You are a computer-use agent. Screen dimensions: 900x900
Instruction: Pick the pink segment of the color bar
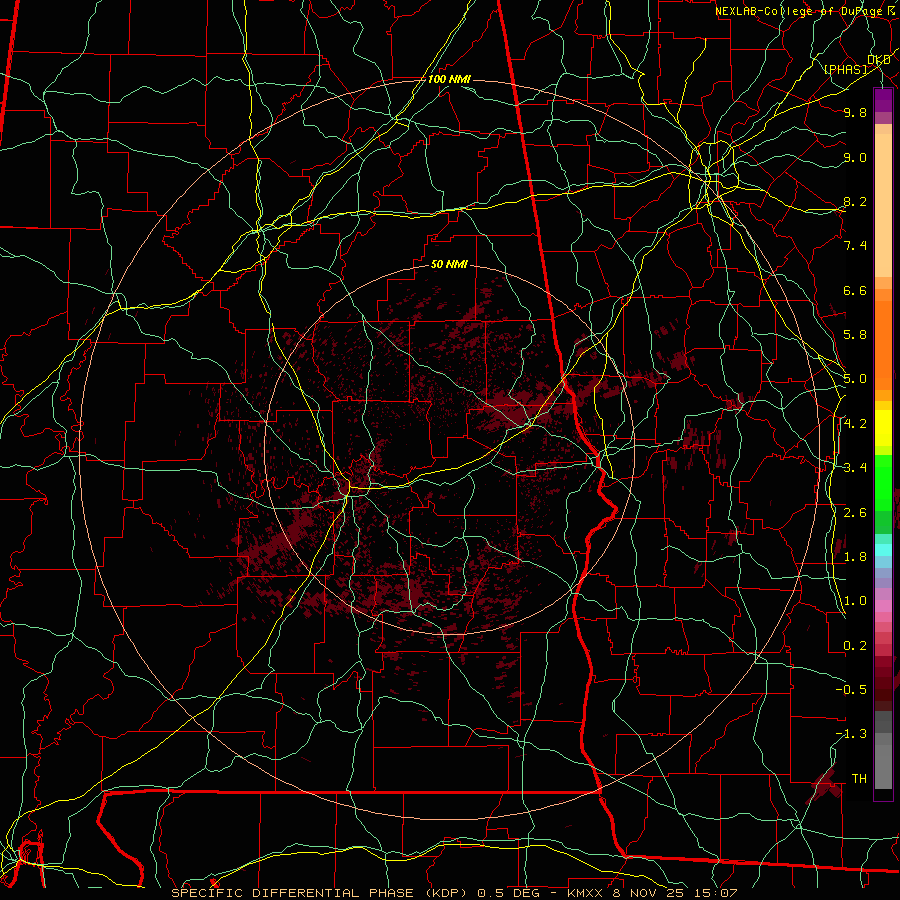(883, 606)
